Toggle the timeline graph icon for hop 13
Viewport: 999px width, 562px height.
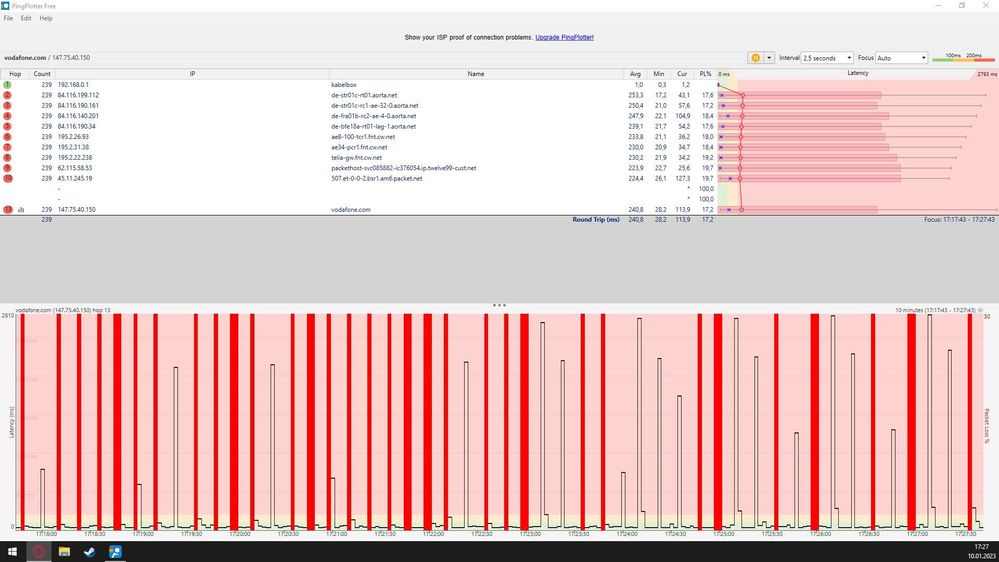(x=21, y=209)
